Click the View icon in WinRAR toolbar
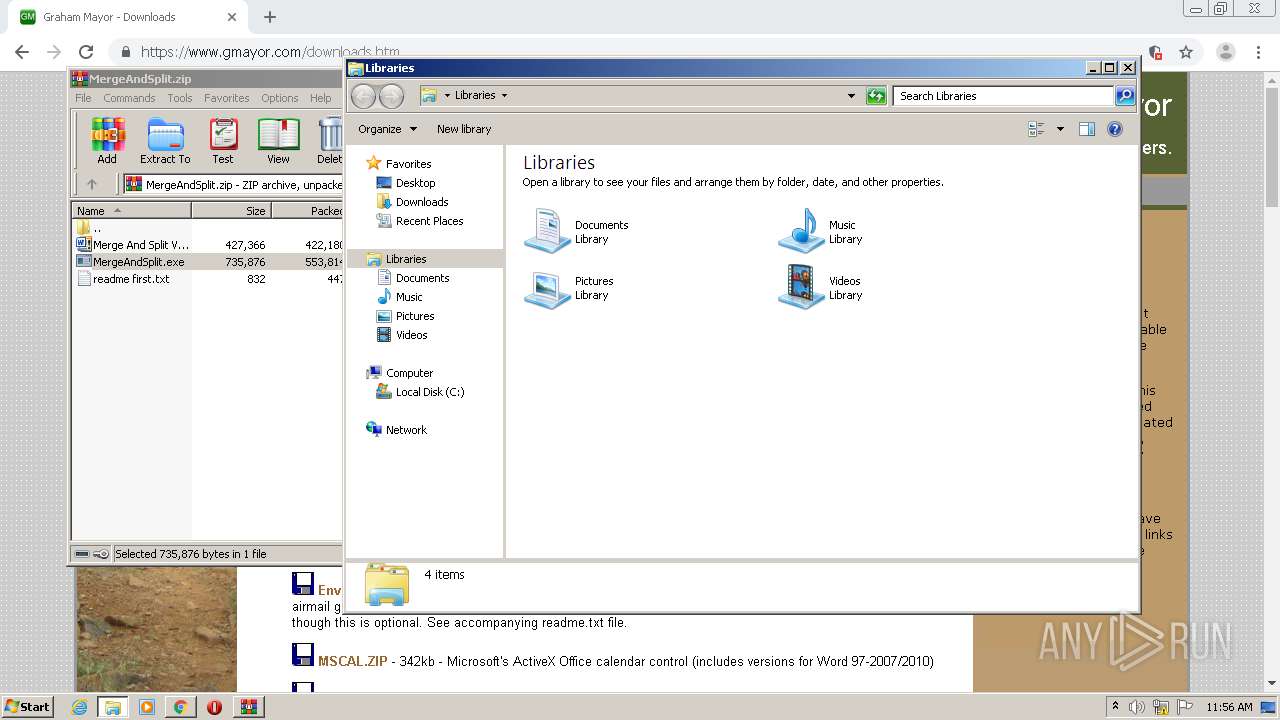 (278, 140)
